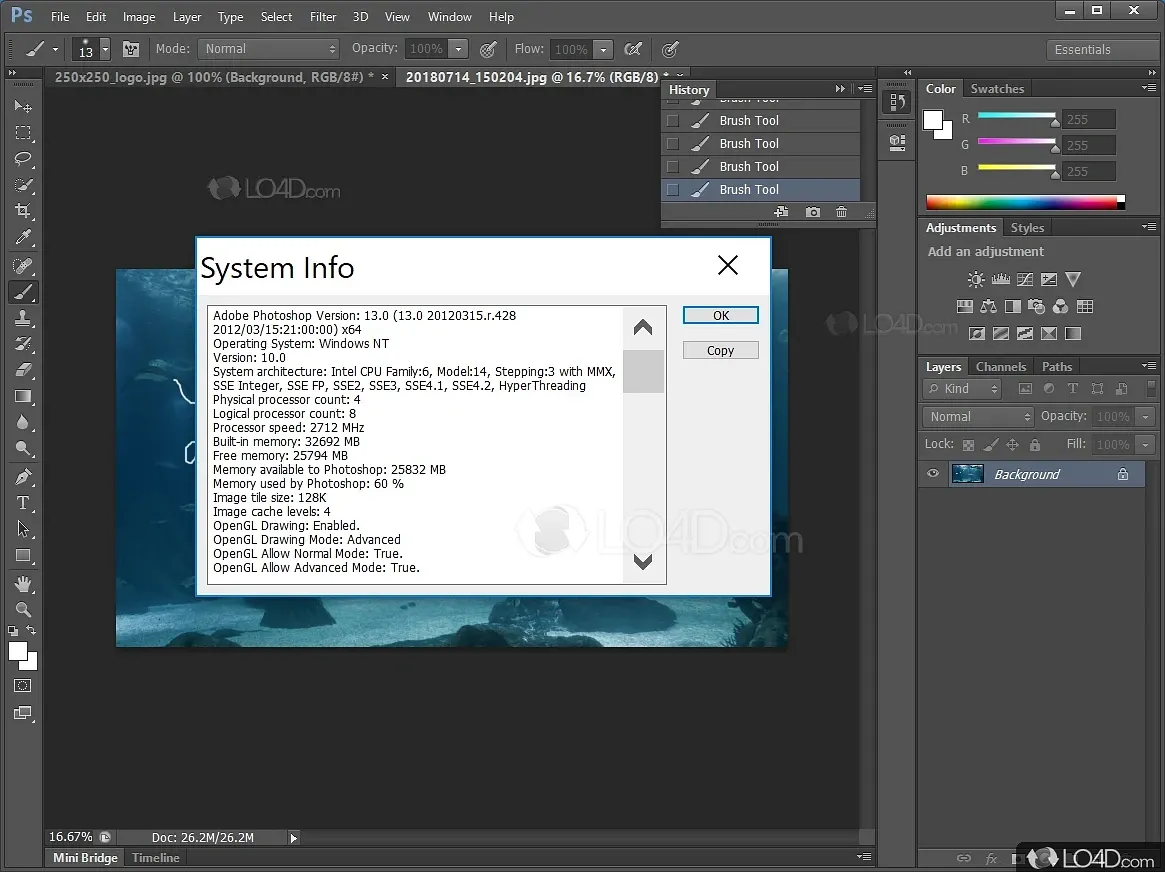Toggle pressure control for size

[x=670, y=49]
